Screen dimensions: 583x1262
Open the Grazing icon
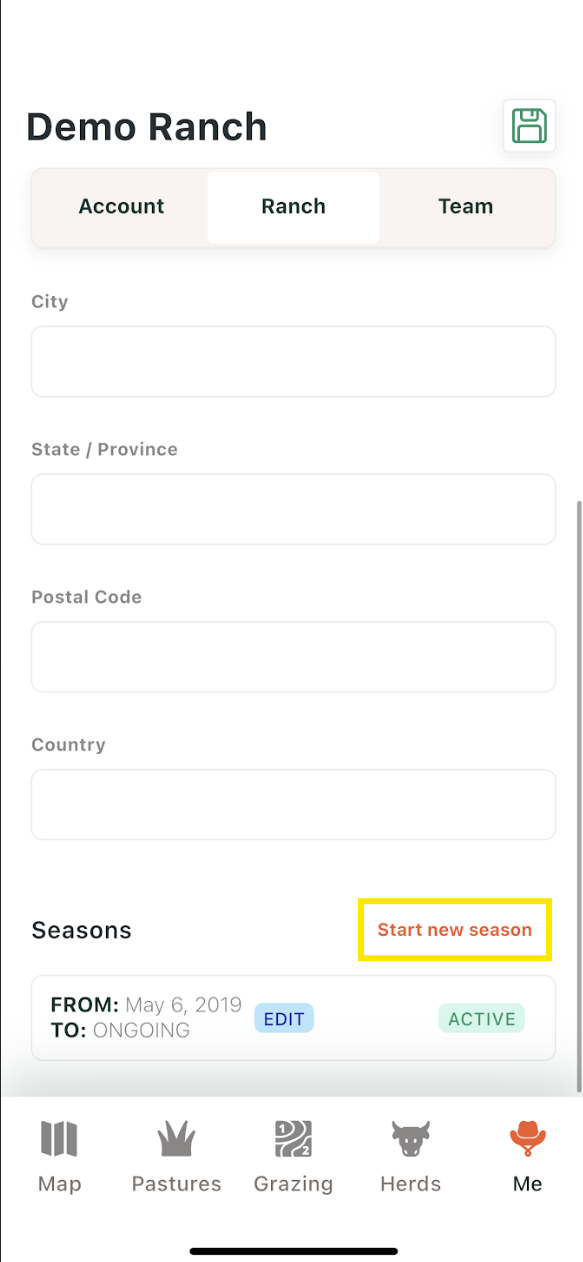pyautogui.click(x=293, y=1138)
